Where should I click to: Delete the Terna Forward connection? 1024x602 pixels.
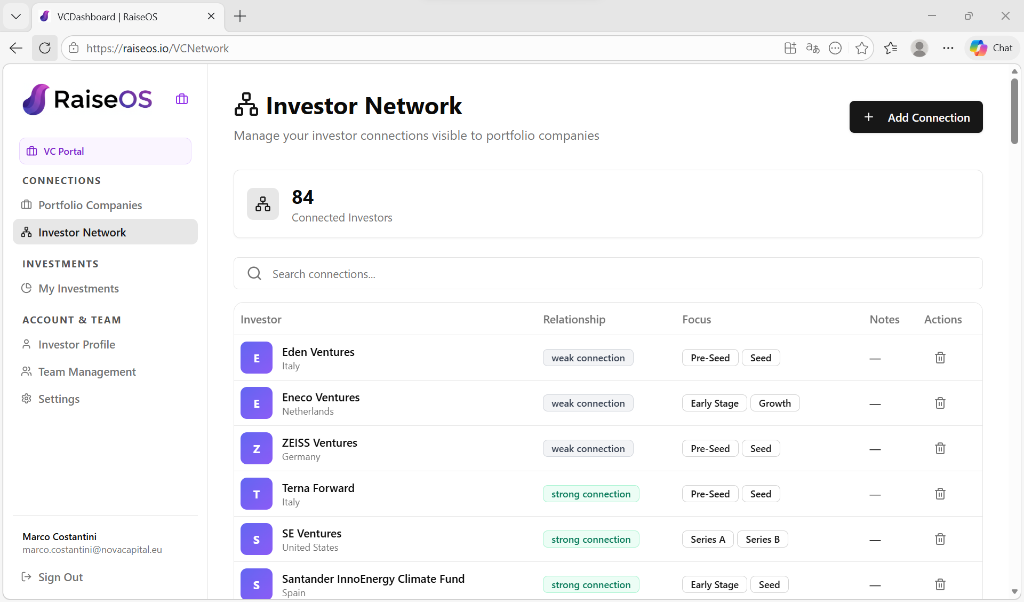(x=940, y=494)
